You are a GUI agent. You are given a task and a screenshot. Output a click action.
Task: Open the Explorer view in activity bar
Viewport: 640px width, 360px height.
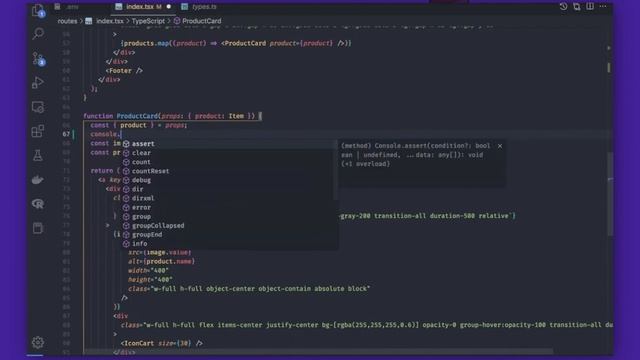(x=38, y=11)
